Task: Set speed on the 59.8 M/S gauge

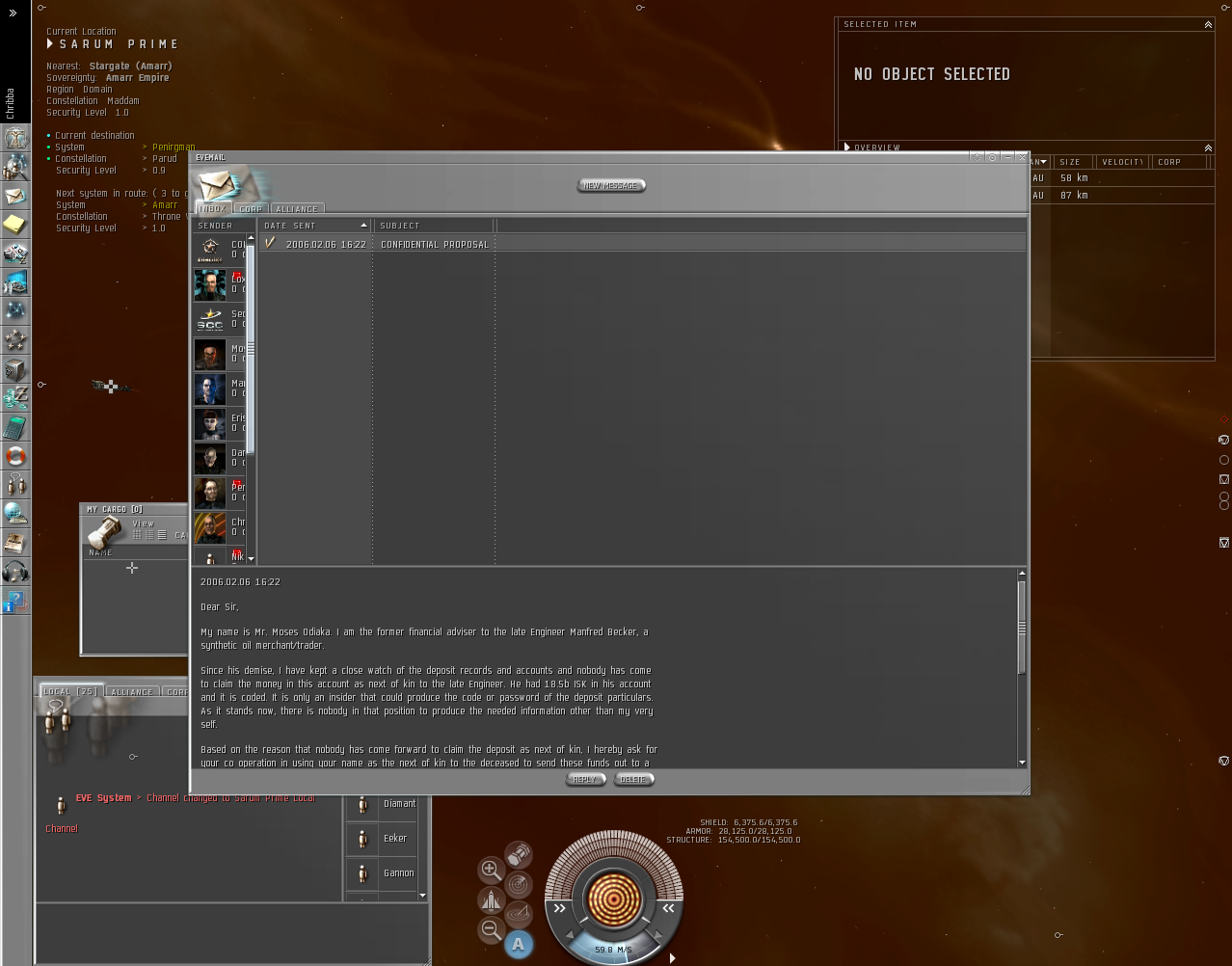Action: click(613, 950)
